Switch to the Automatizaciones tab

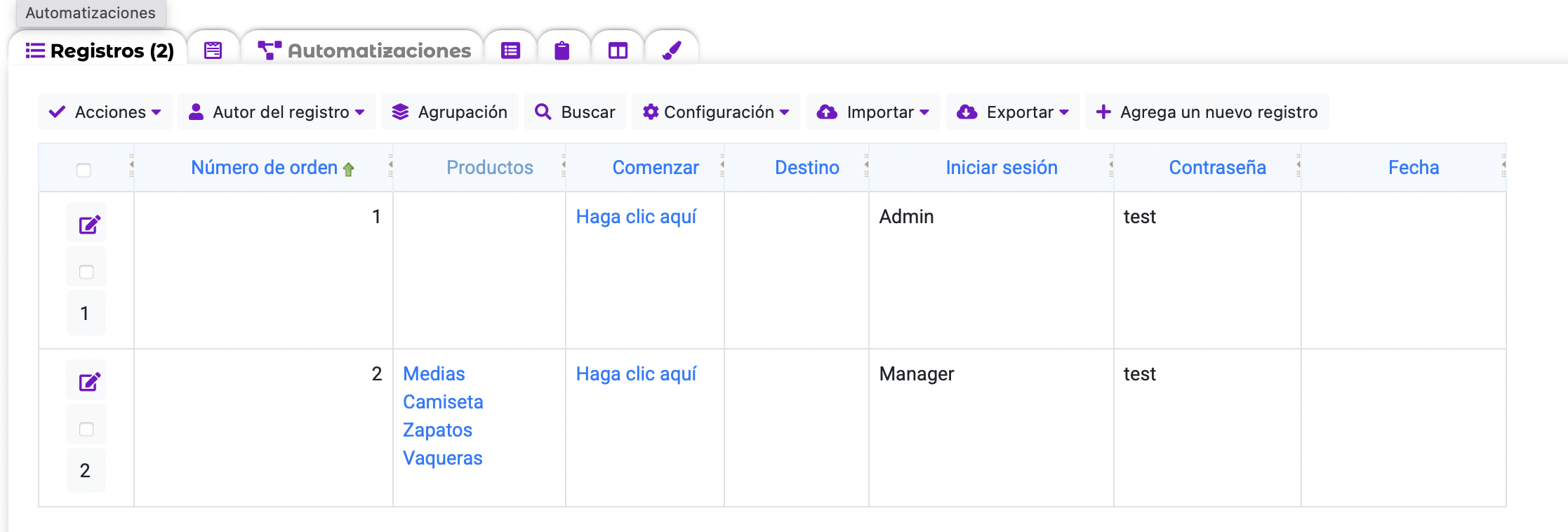[x=363, y=51]
